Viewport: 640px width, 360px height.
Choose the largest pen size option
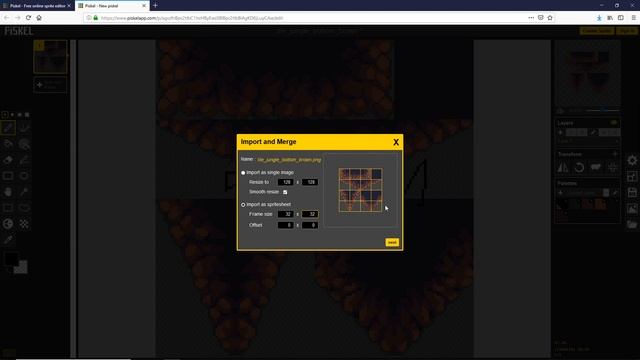(27, 115)
